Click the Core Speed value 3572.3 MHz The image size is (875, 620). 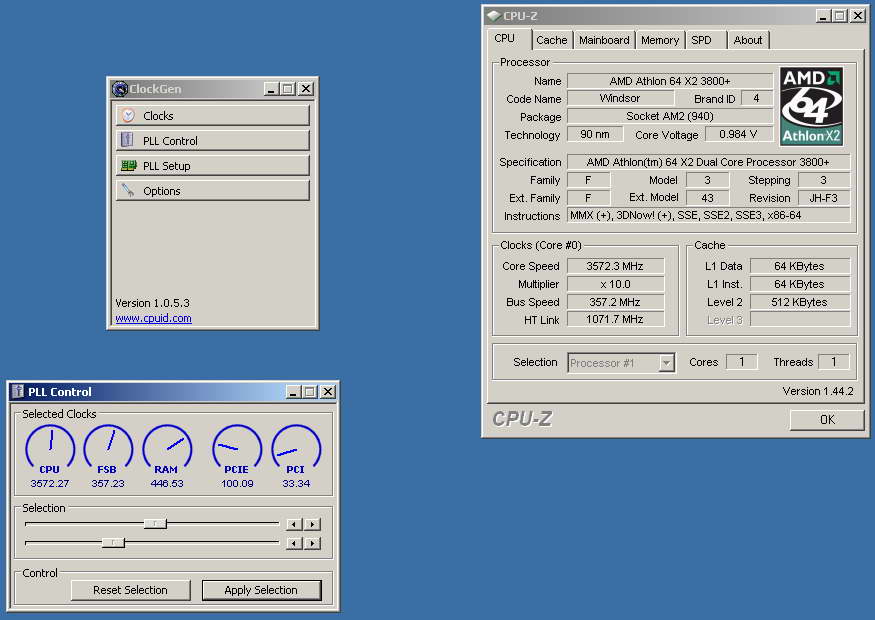pyautogui.click(x=616, y=266)
